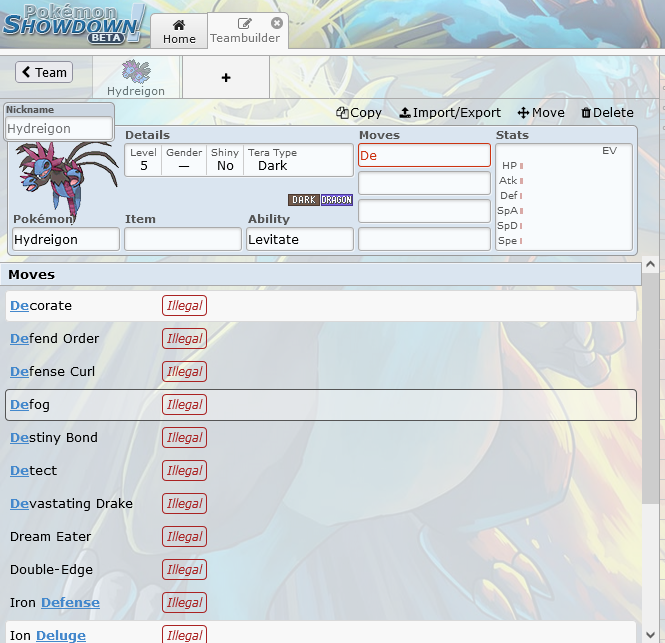Select the Hydreigon team slot tab

(x=136, y=78)
